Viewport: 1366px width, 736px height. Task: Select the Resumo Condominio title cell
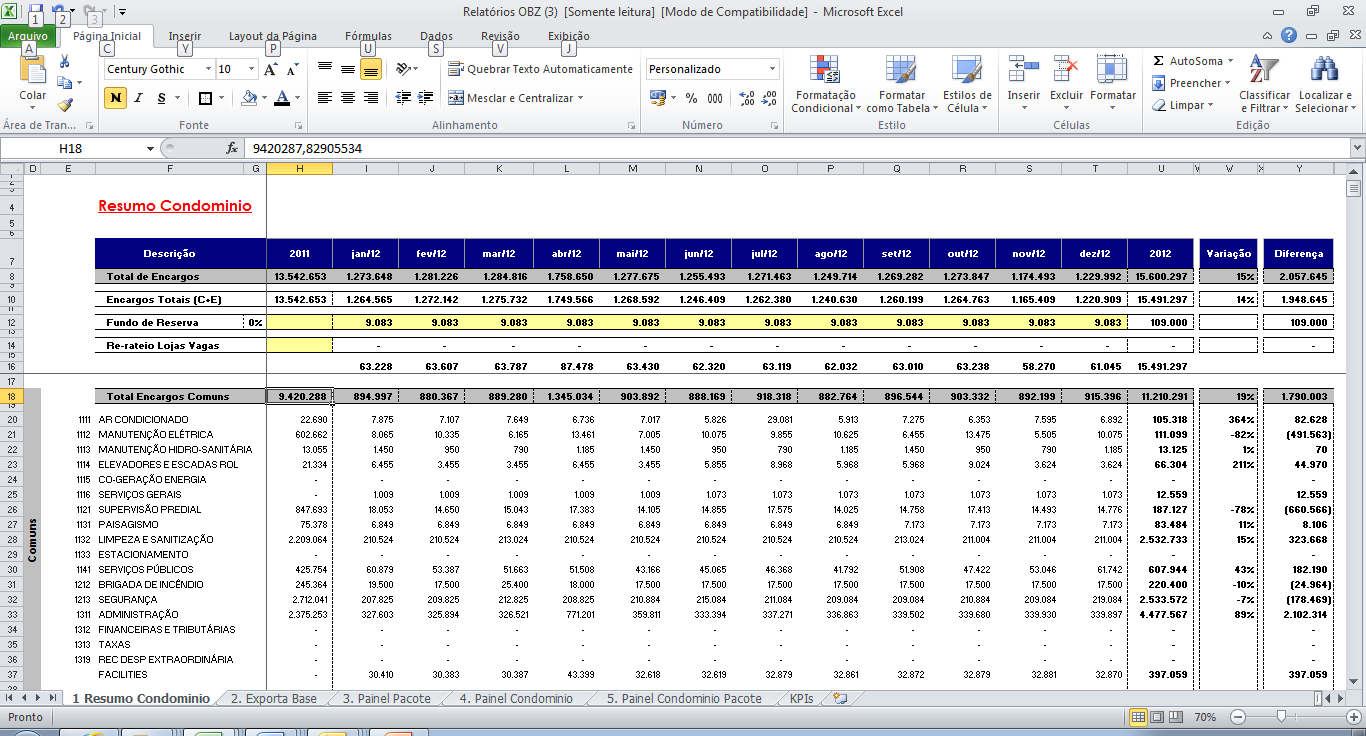tap(175, 207)
